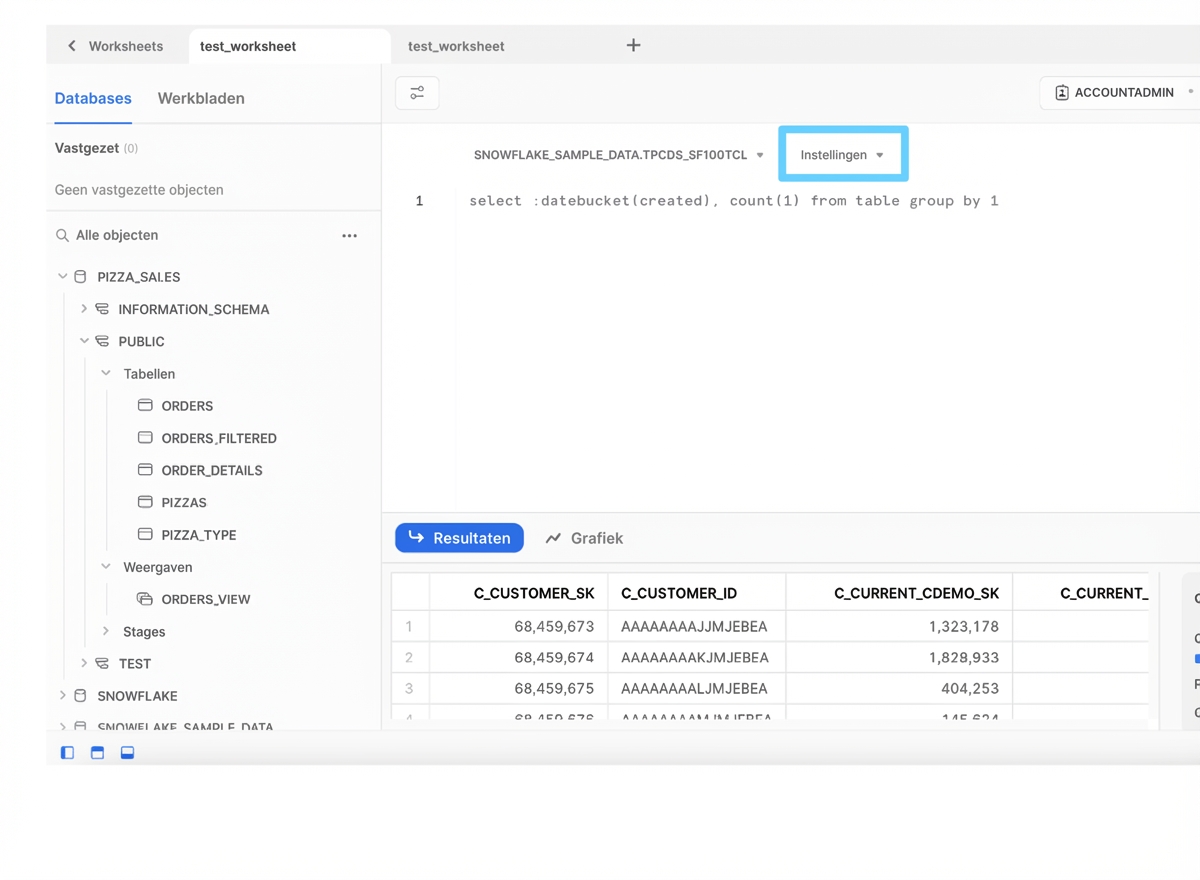This screenshot has width=1200, height=880.
Task: Toggle the split-row layout control
Action: tap(97, 752)
